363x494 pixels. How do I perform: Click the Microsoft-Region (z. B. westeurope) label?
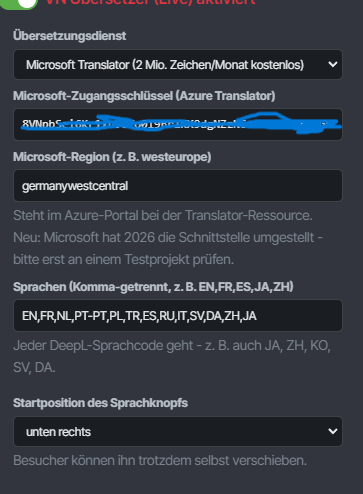112,157
